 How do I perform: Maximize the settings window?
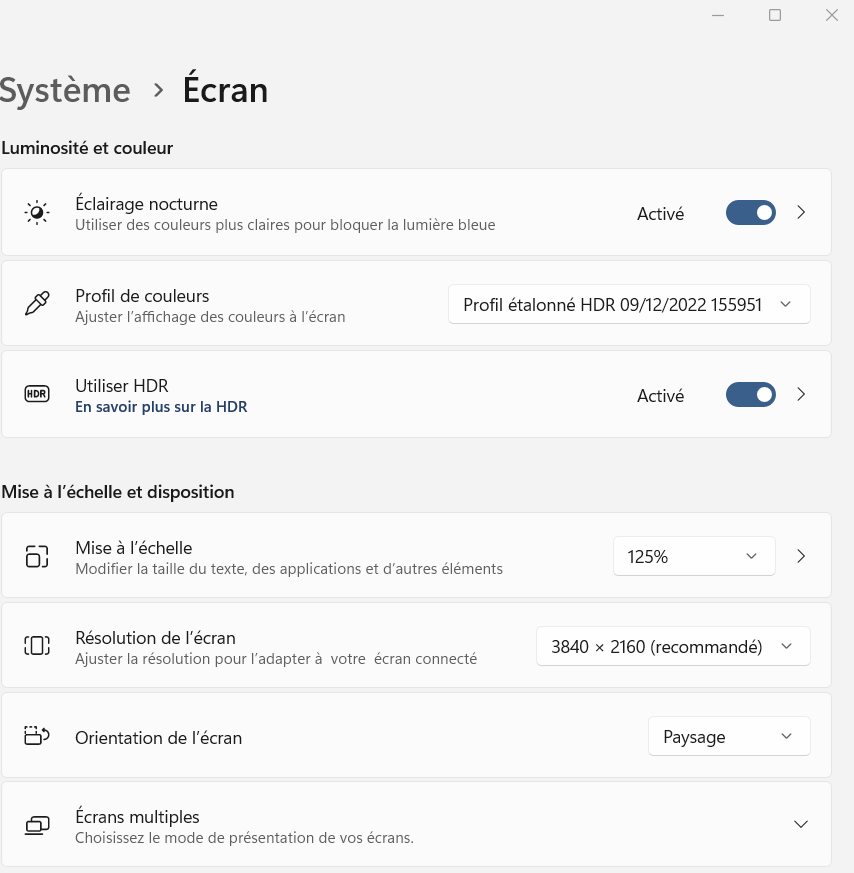click(x=775, y=15)
